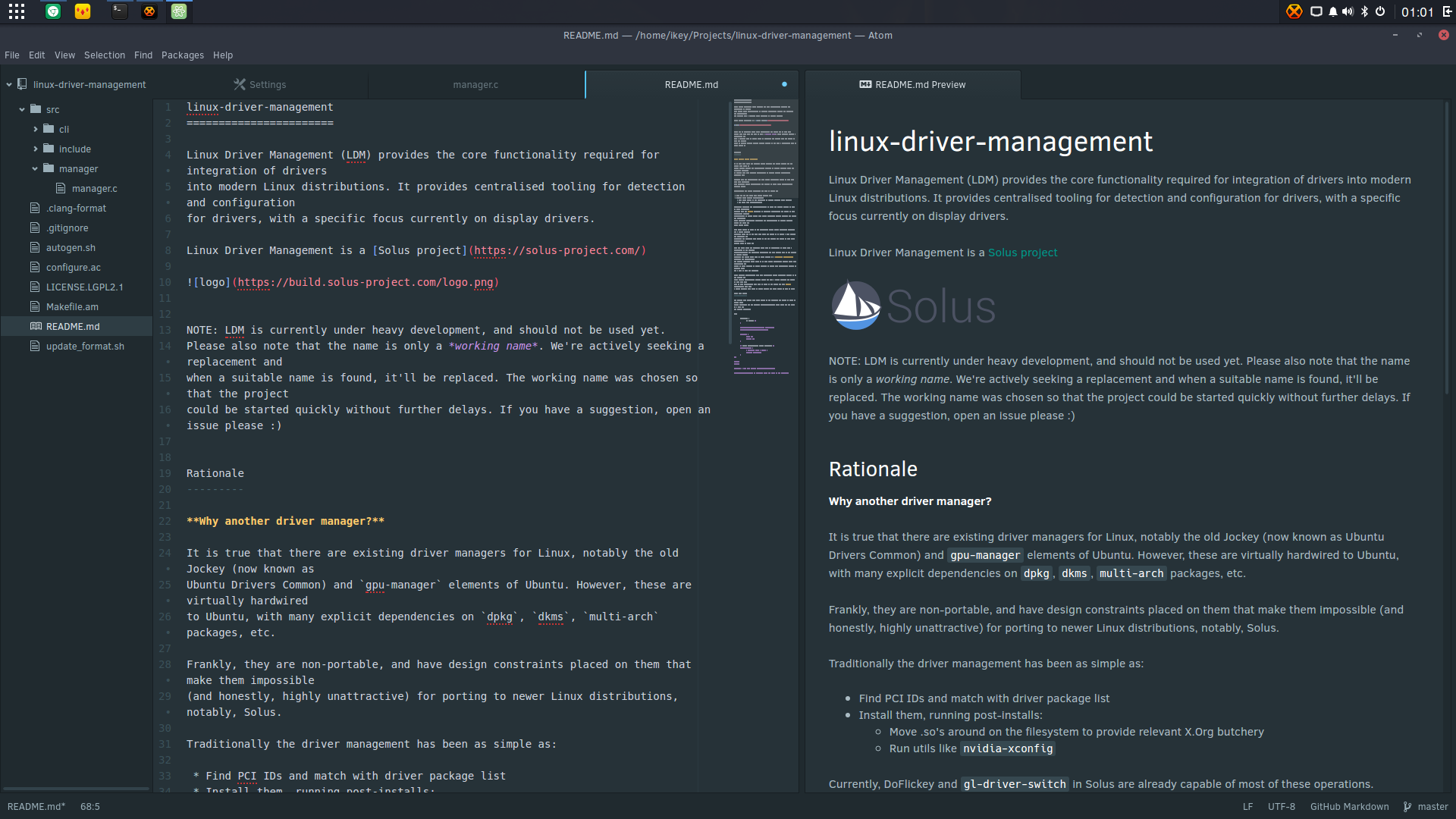
Task: Launch the yellow app with red diamonds
Action: pos(83,11)
